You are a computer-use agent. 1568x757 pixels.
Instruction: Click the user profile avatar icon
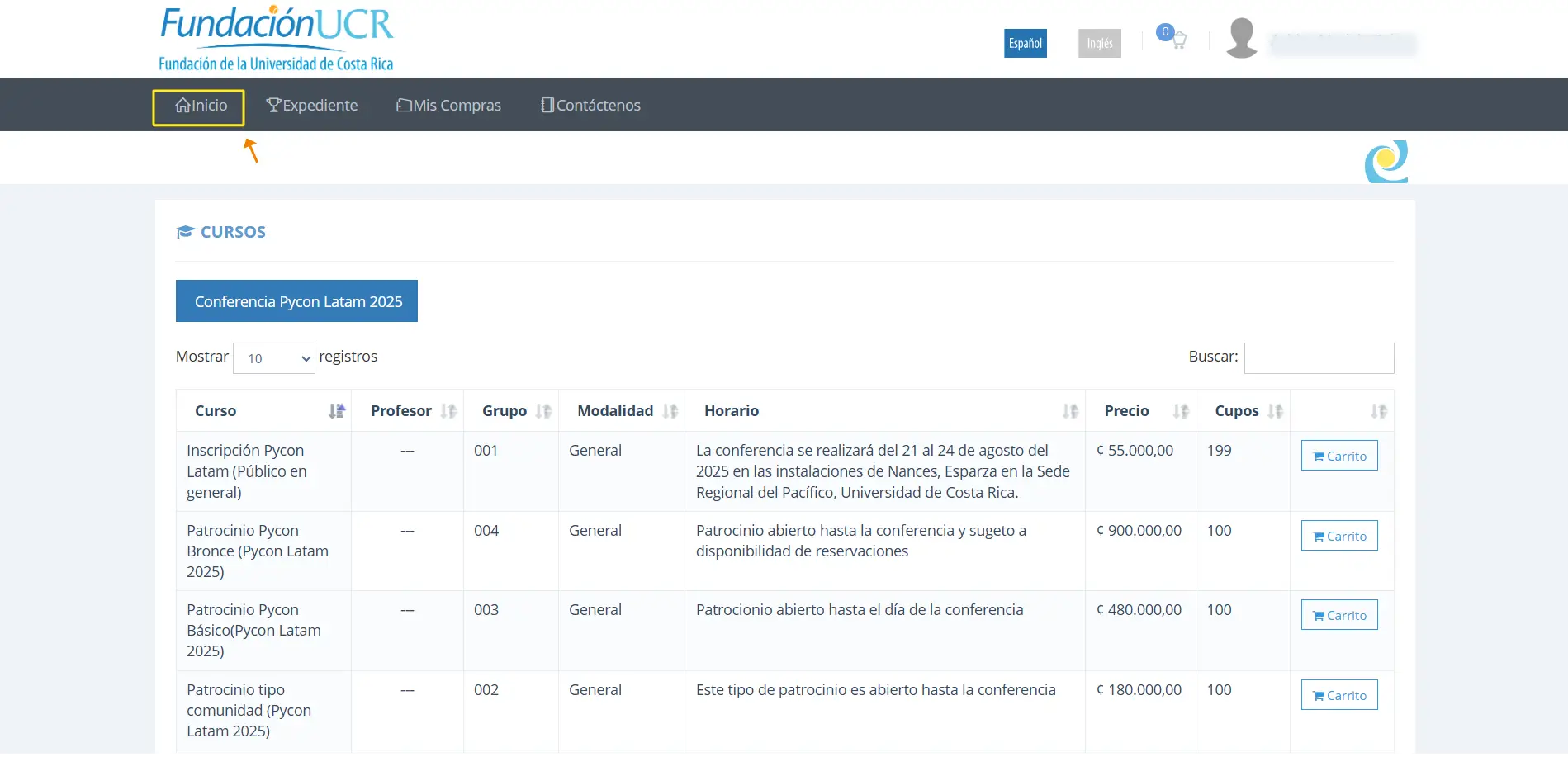click(1241, 38)
